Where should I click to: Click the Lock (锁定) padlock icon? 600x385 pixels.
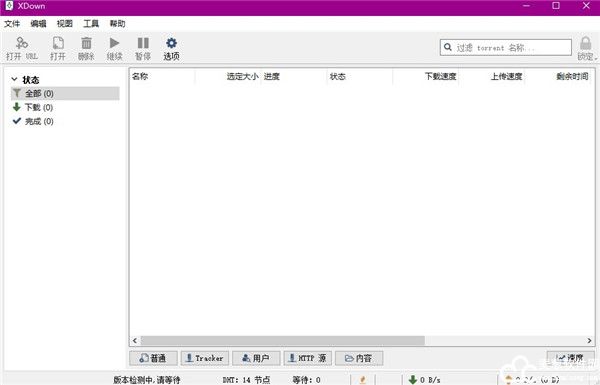(585, 43)
